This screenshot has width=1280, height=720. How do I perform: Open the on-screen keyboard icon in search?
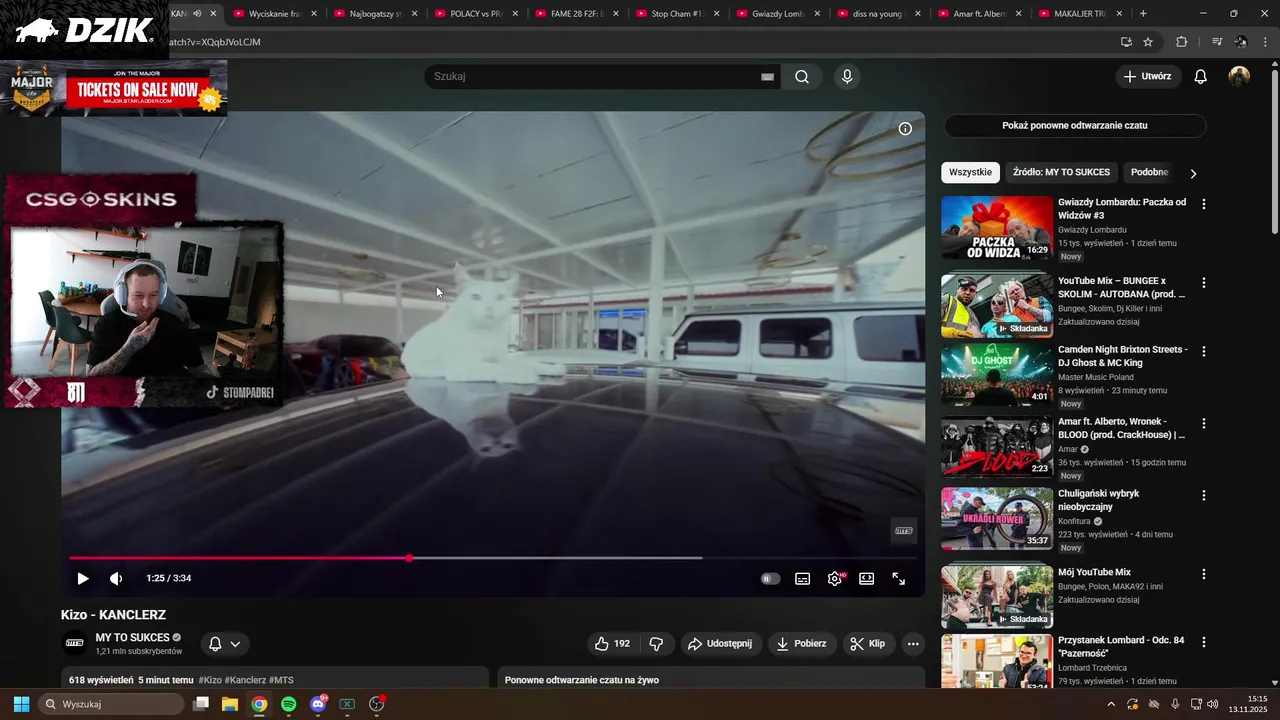coord(767,77)
